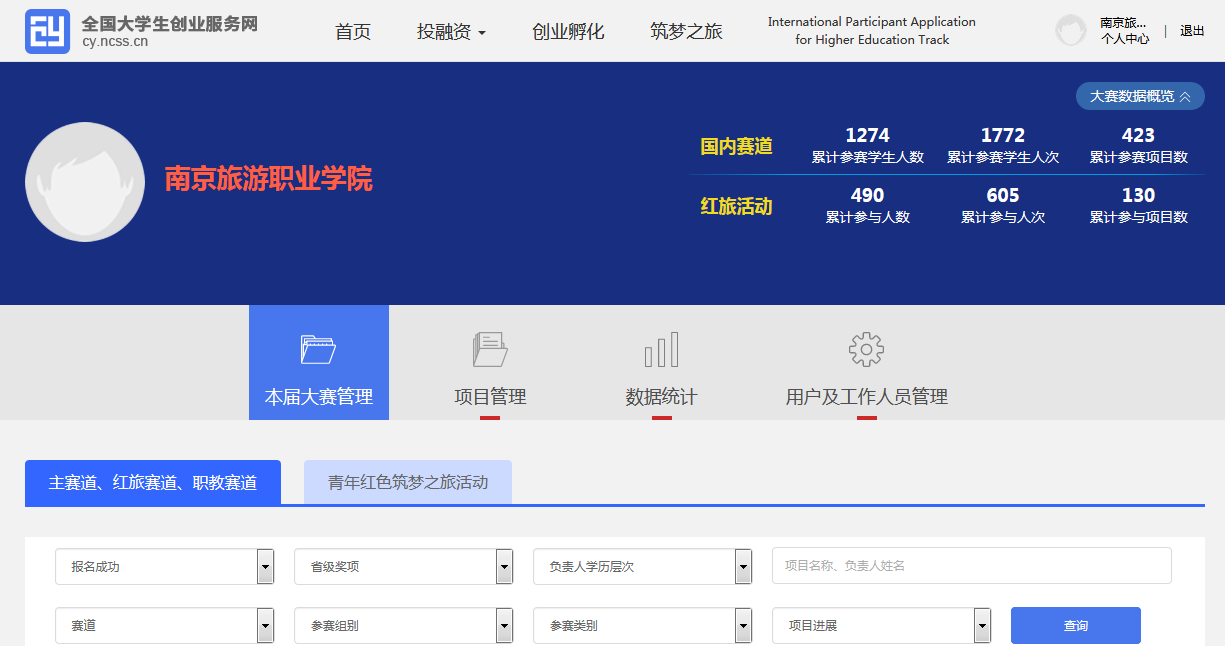
Task: Expand the 负责人学历层次 dropdown
Action: point(642,567)
